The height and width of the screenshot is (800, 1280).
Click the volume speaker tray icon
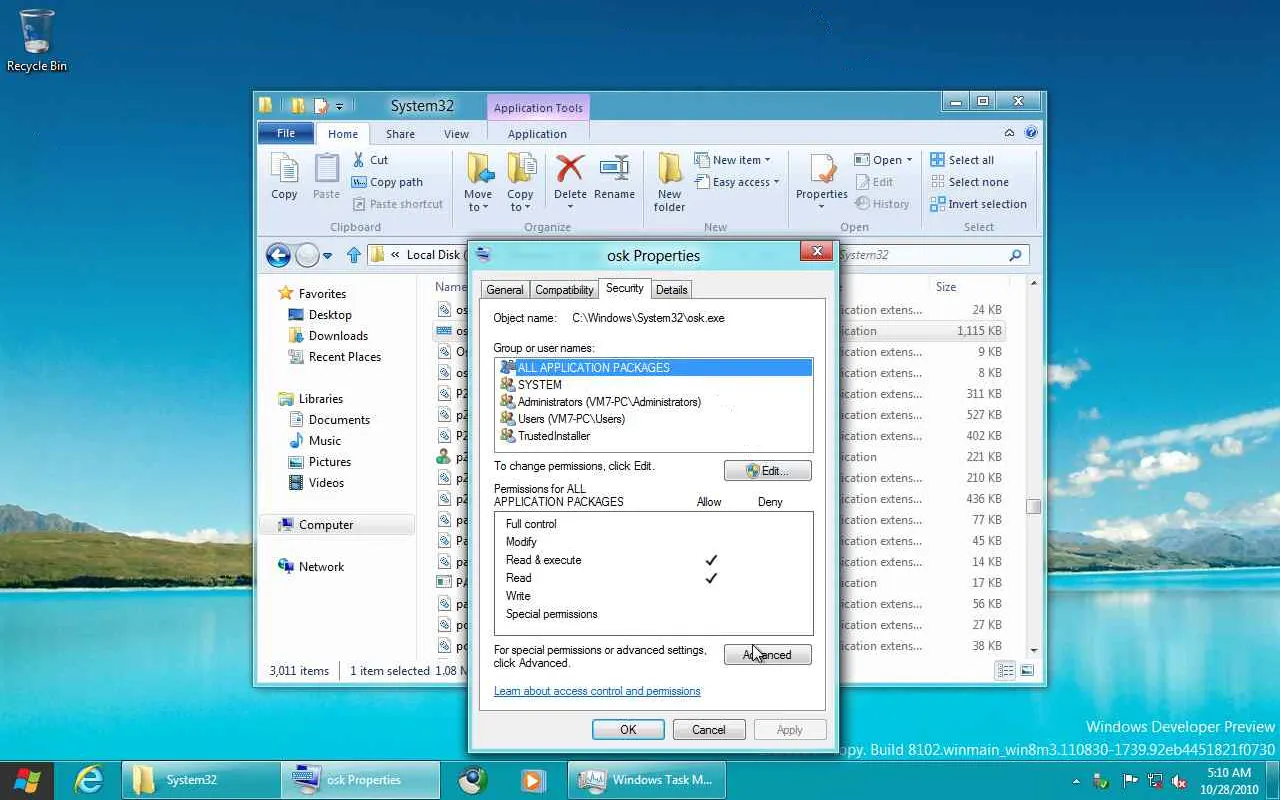(1180, 781)
